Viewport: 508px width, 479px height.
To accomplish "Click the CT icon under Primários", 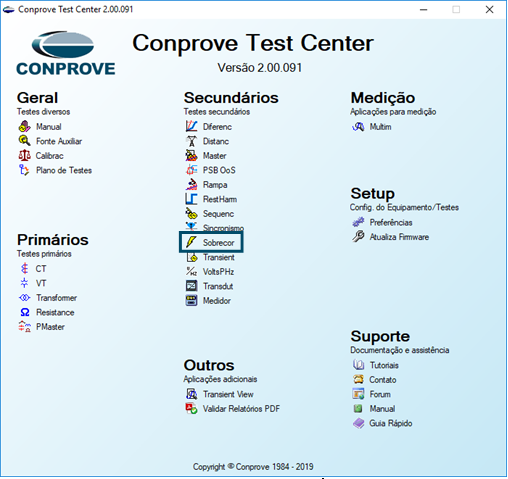I will point(24,269).
